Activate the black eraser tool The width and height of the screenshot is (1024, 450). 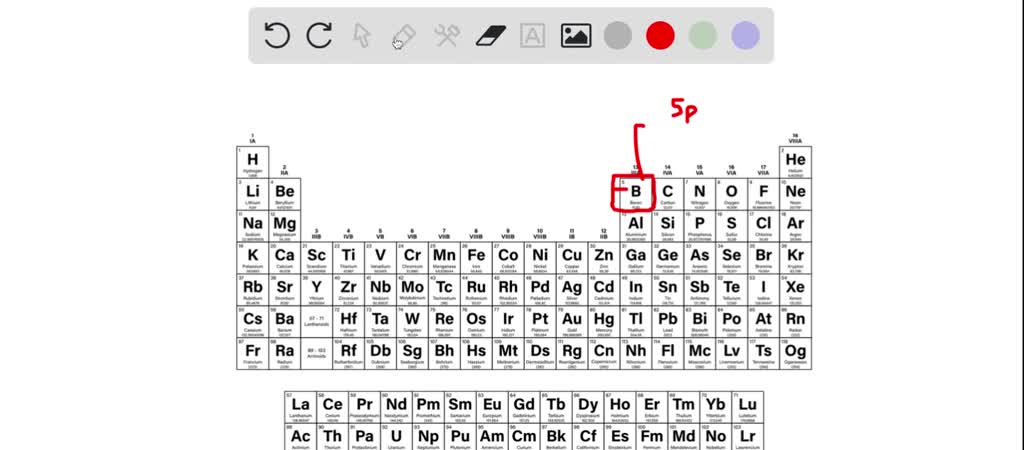490,36
